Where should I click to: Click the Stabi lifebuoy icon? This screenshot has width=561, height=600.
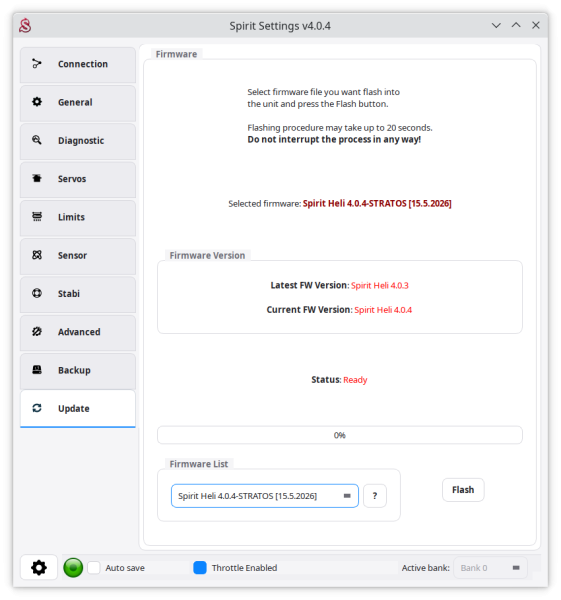click(x=37, y=293)
